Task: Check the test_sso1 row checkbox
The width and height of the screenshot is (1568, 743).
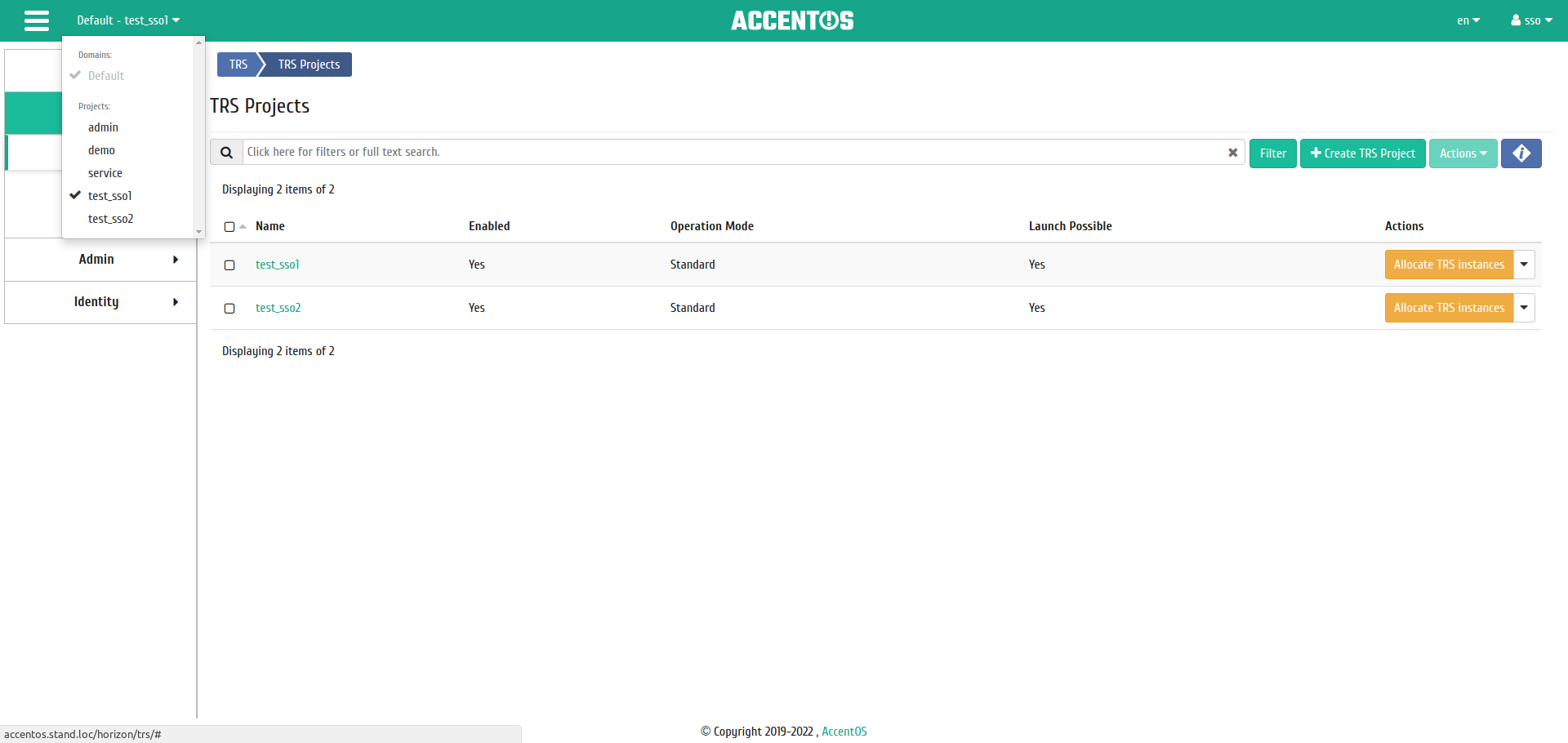Action: (x=229, y=265)
